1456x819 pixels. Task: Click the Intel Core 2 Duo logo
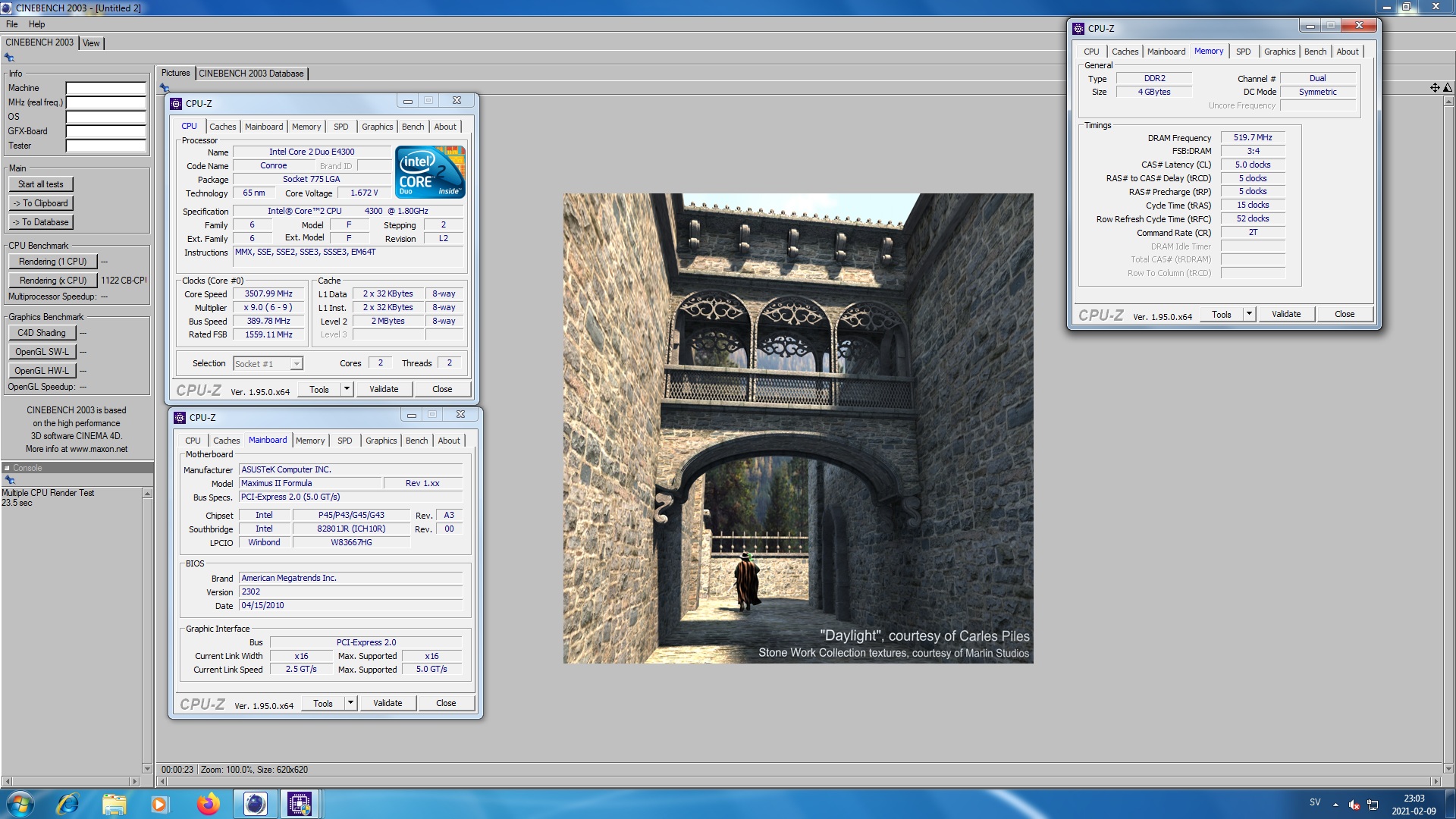pyautogui.click(x=430, y=172)
